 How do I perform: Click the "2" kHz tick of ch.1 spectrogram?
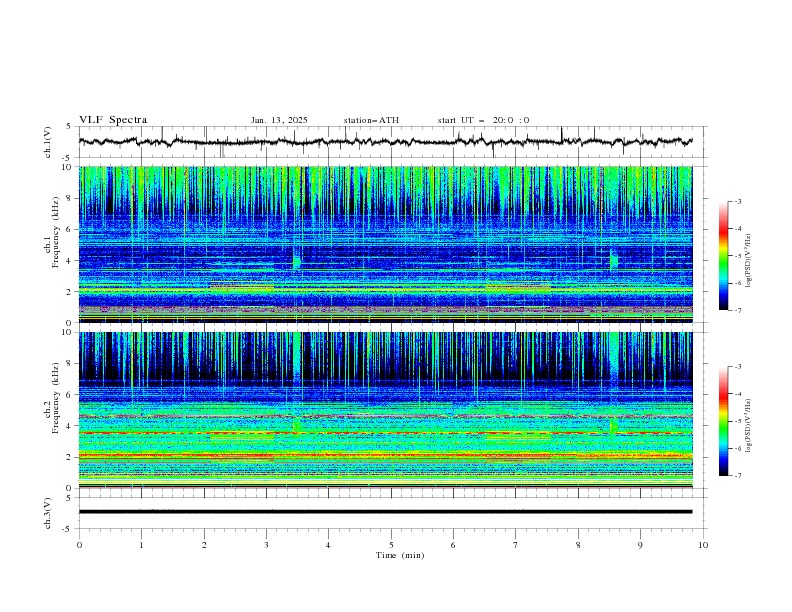(70, 292)
